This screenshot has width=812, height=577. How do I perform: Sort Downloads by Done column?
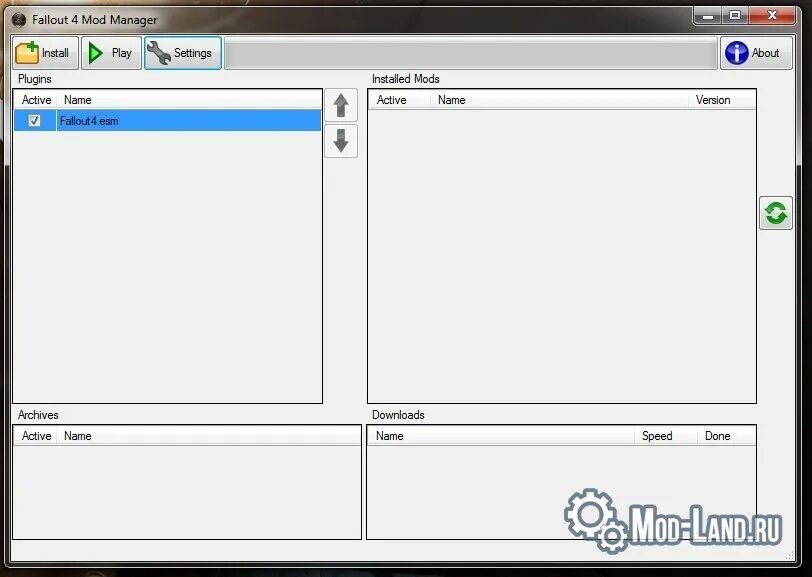(x=726, y=436)
